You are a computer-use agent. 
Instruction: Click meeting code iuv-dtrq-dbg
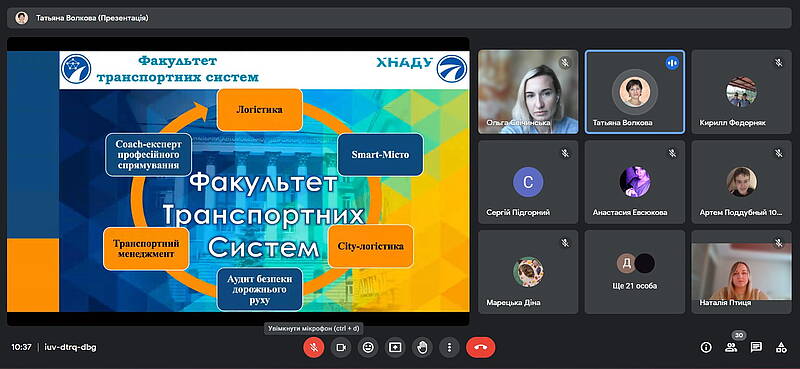coord(70,348)
